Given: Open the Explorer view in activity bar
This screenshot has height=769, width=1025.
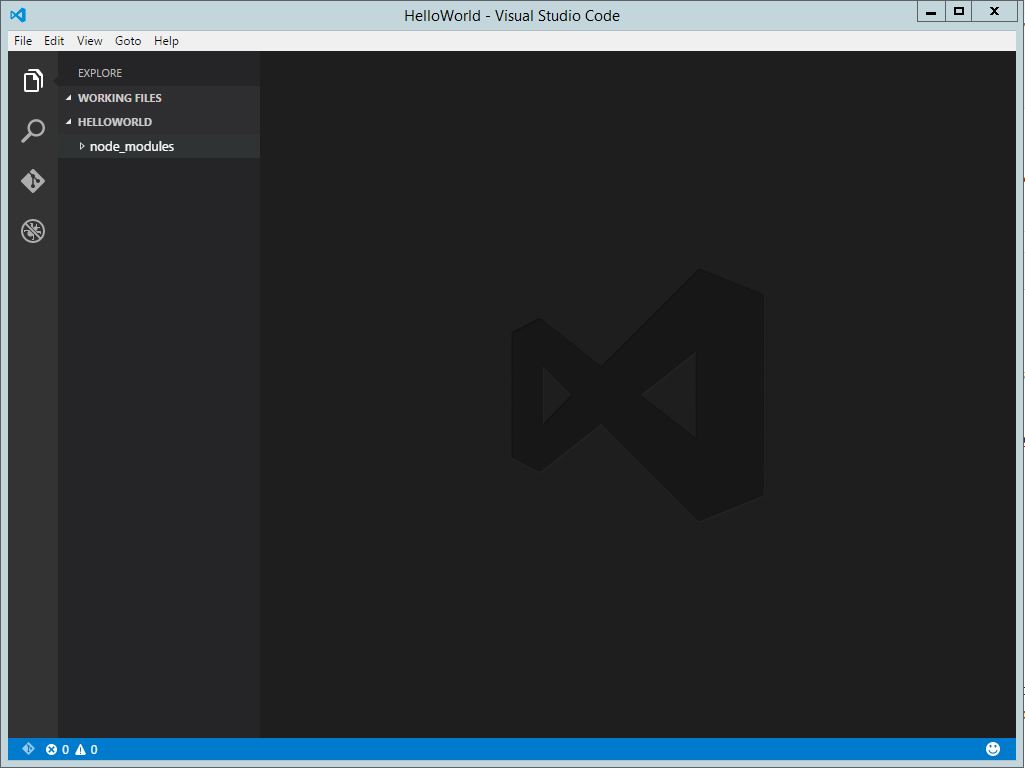Looking at the screenshot, I should click(33, 80).
